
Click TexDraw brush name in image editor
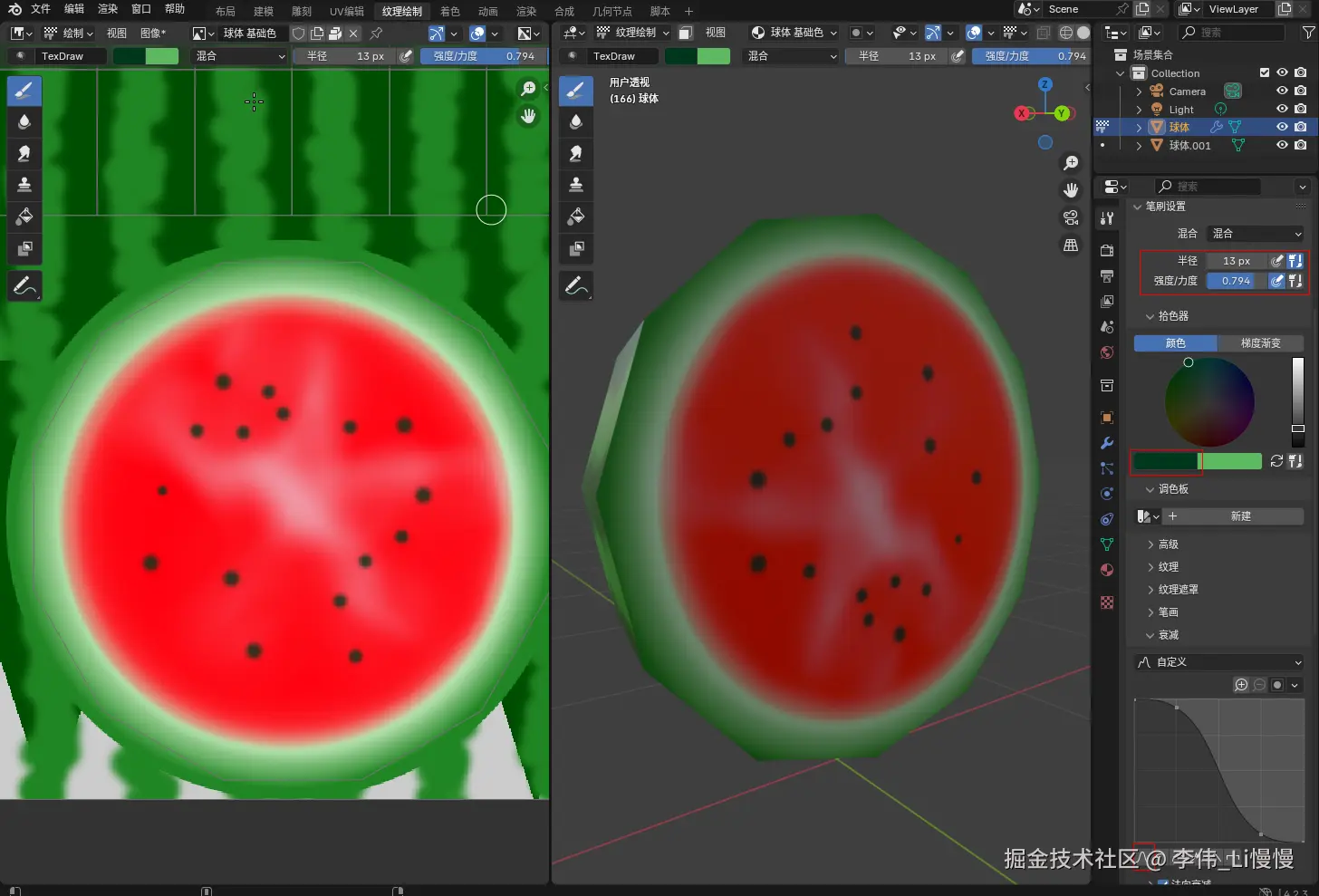tap(63, 56)
